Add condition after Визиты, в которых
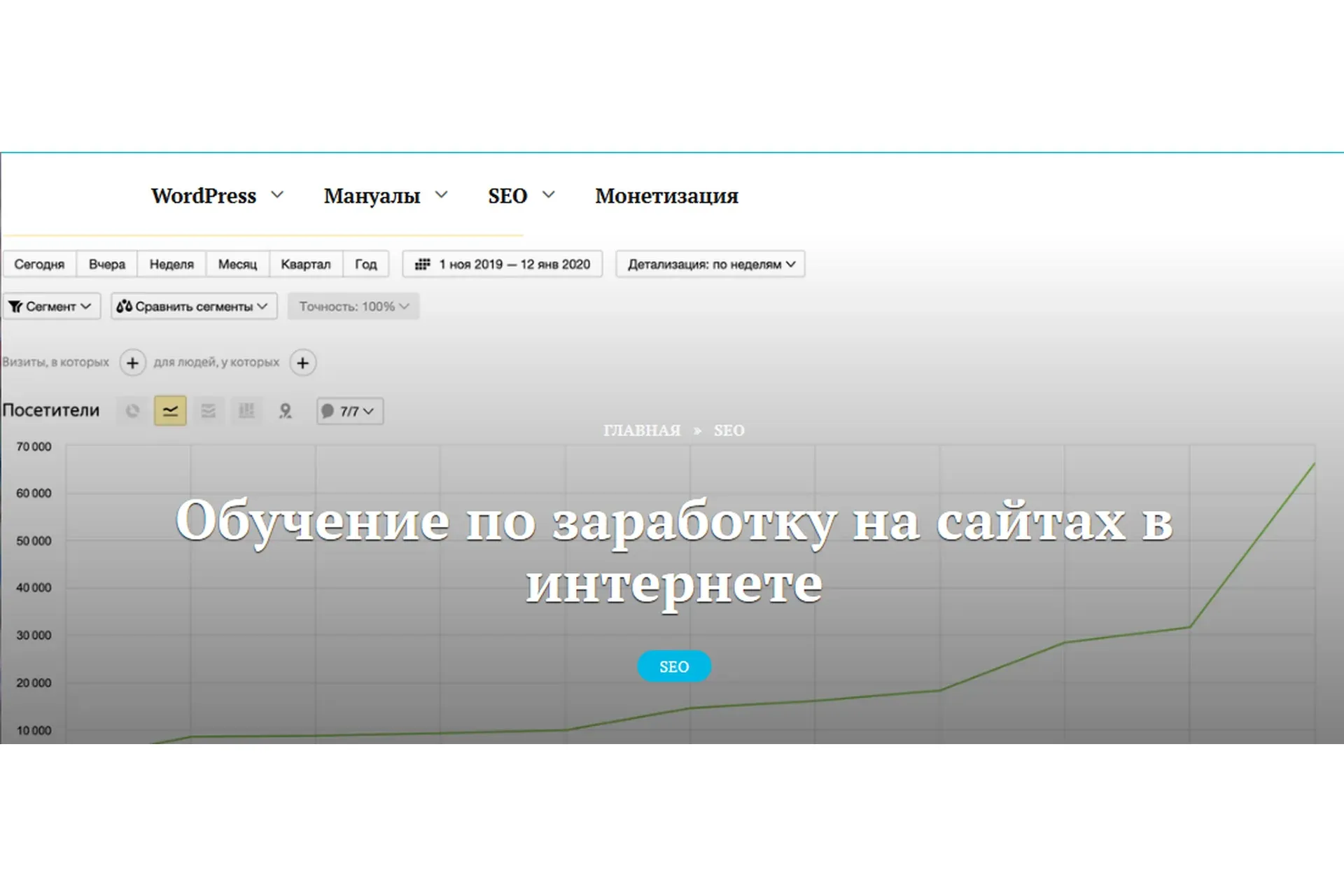The width and height of the screenshot is (1344, 896). pos(132,363)
